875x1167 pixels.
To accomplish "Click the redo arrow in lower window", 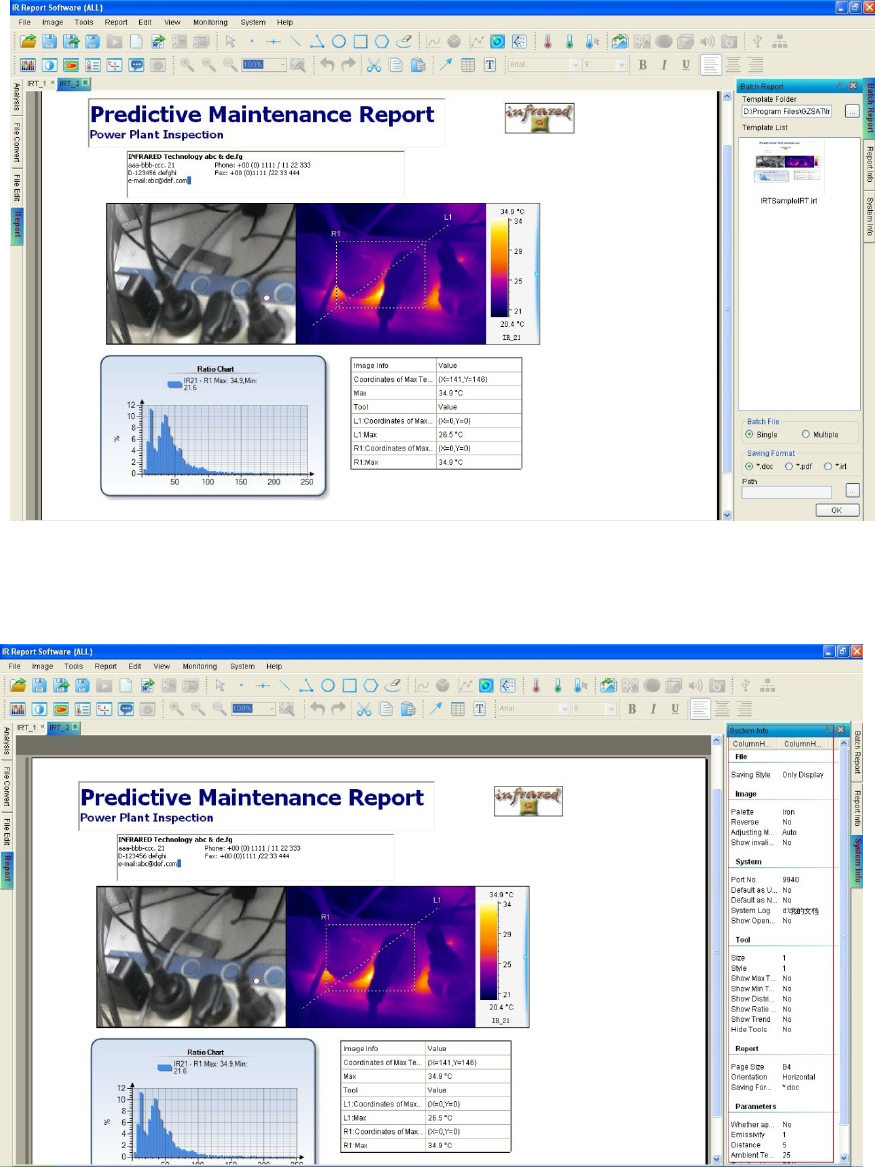I will [x=339, y=709].
